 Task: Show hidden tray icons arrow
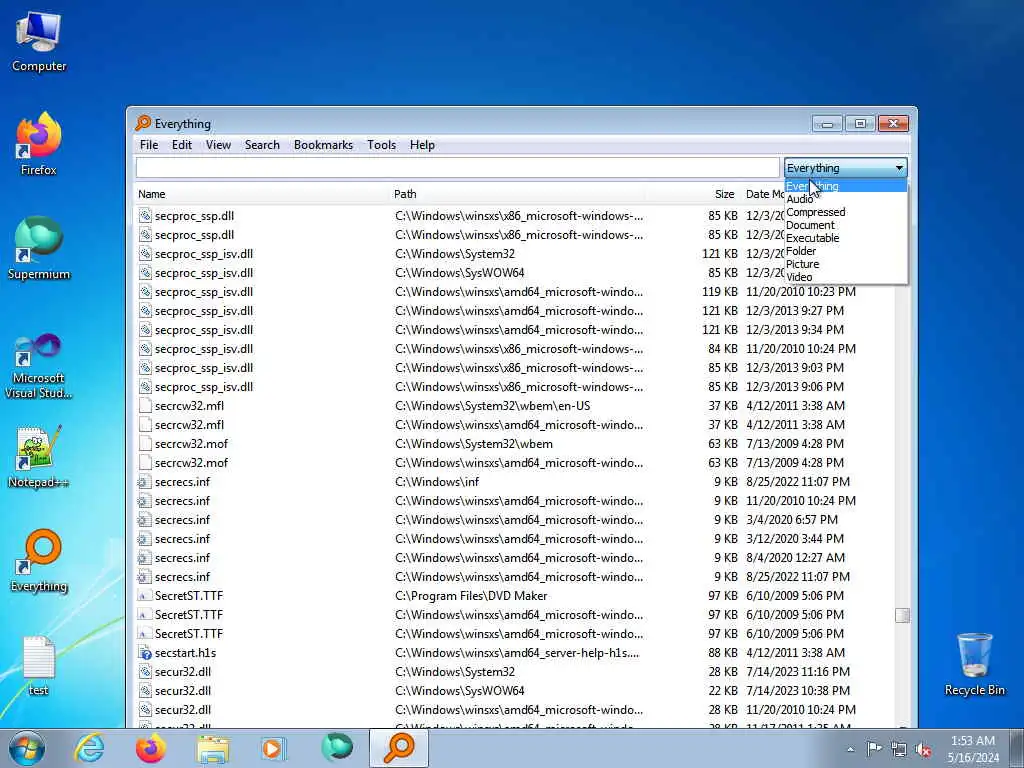click(850, 749)
